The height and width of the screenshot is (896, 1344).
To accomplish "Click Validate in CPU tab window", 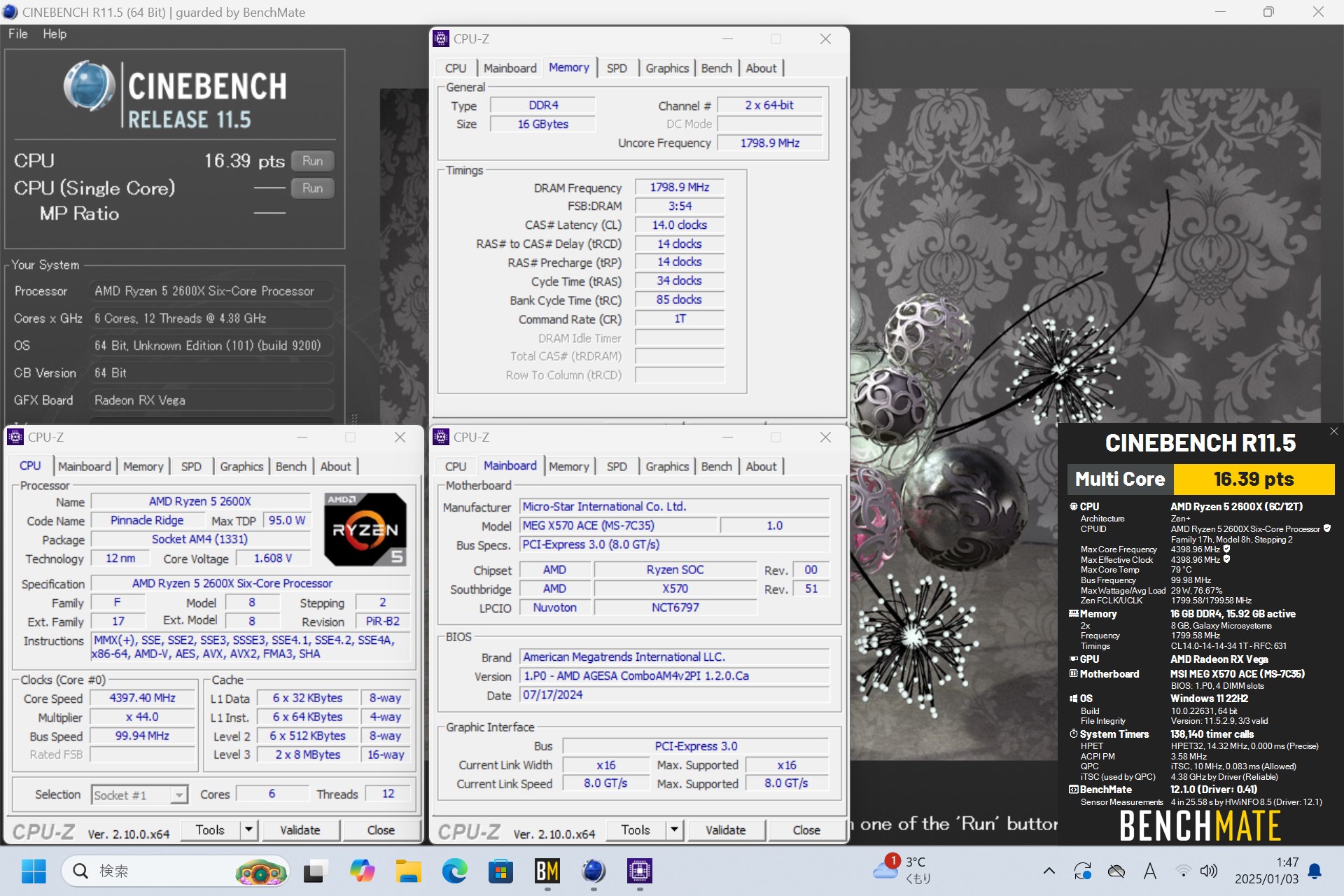I will click(x=300, y=830).
